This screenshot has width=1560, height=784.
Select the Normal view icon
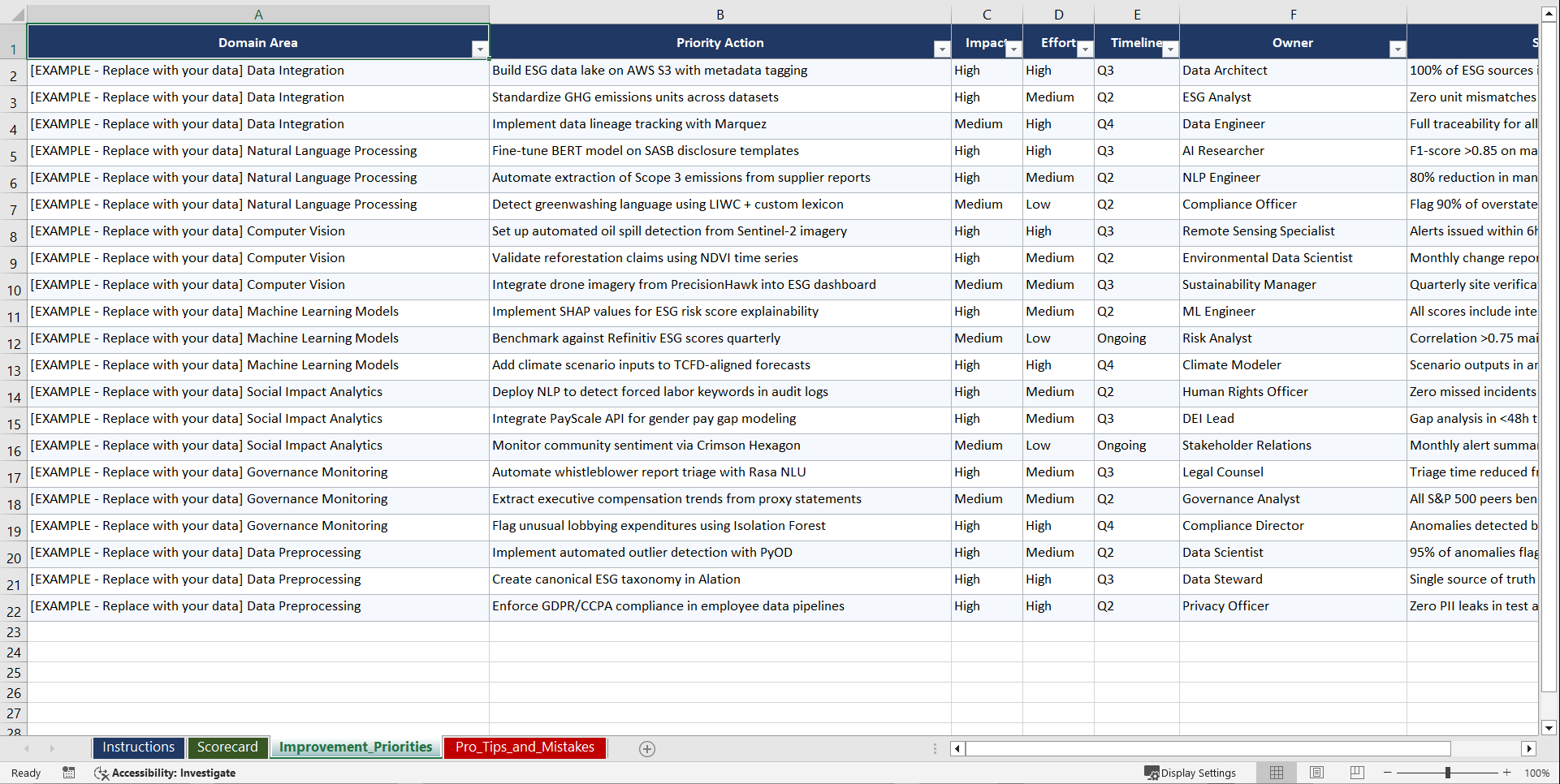click(1276, 773)
